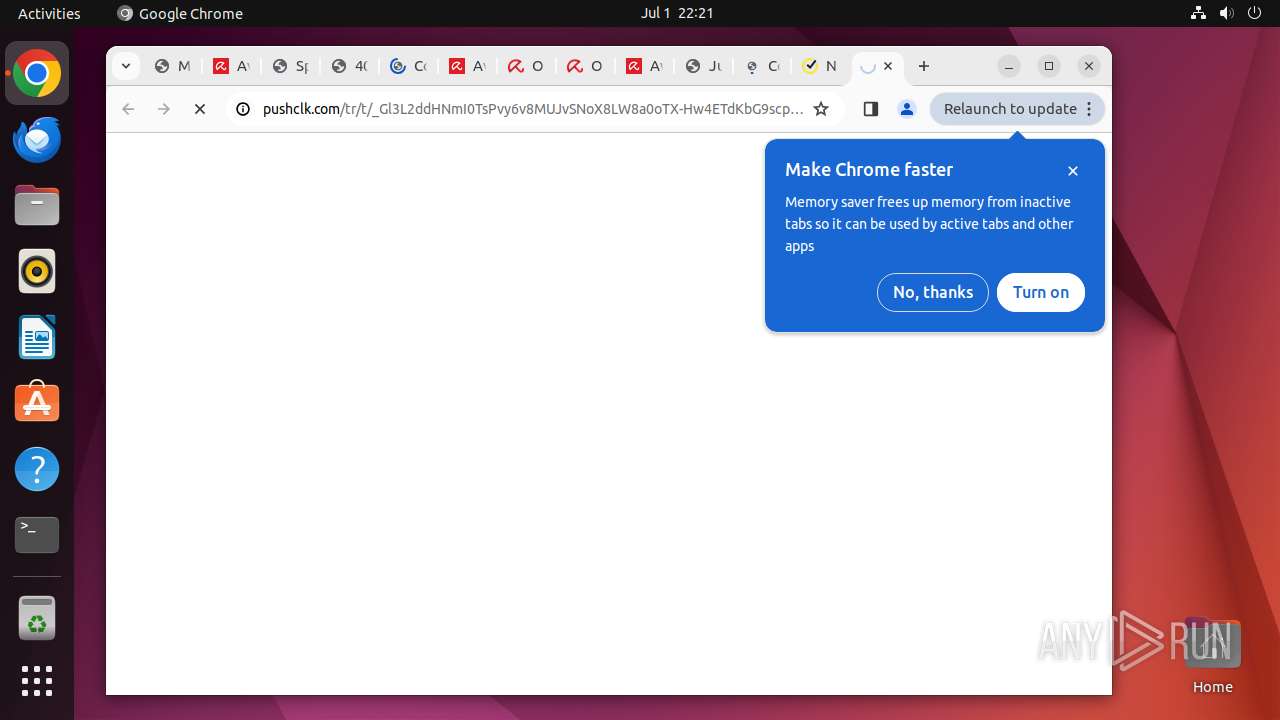Open the clock and calendar, Jul 1 22:21

(x=677, y=13)
